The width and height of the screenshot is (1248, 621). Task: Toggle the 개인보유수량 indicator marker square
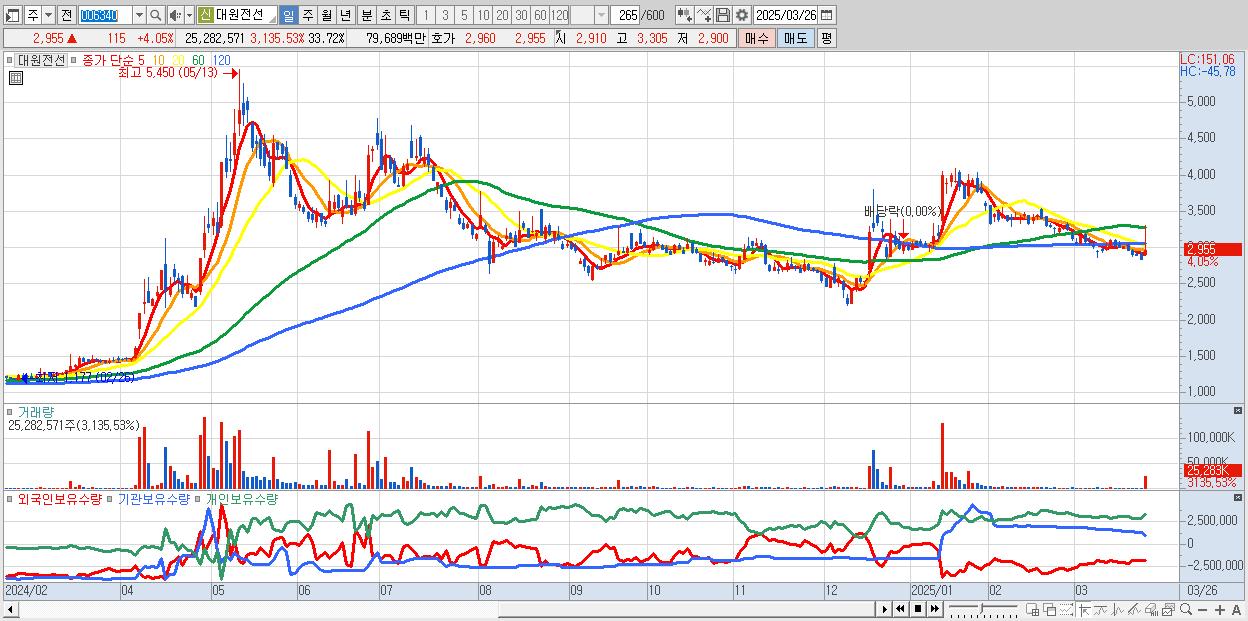[199, 498]
